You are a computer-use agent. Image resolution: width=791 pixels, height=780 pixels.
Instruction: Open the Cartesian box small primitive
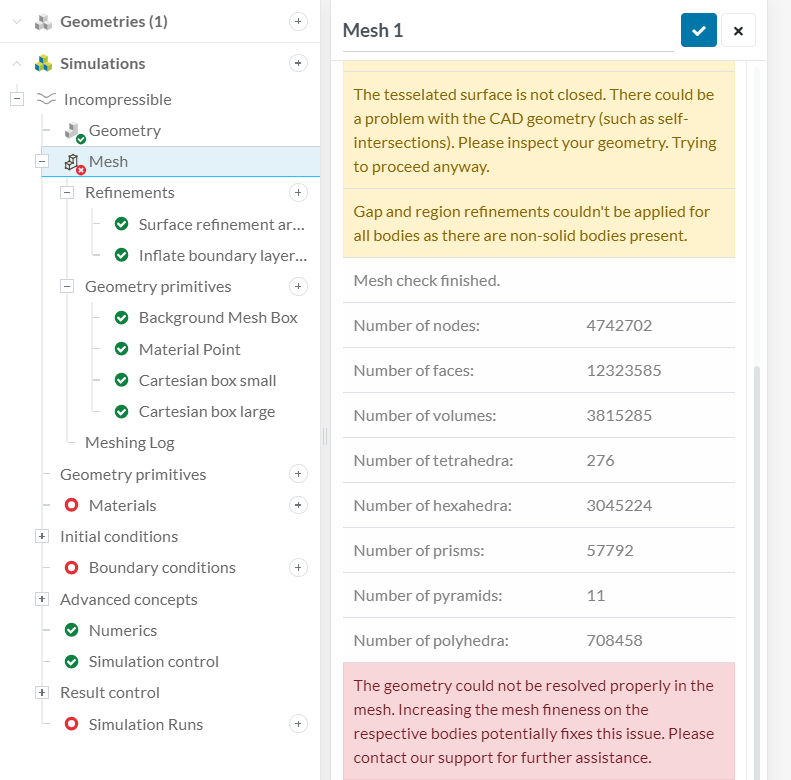tap(207, 380)
